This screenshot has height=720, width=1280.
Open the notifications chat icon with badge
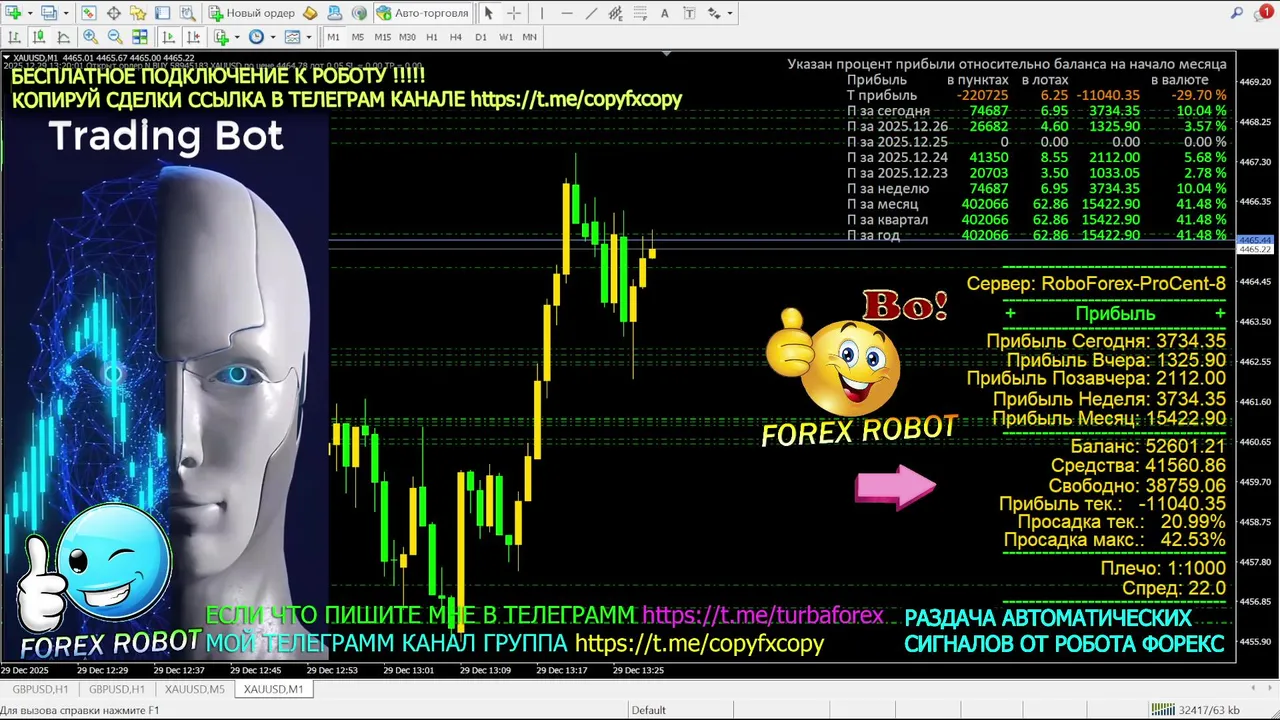click(x=1264, y=13)
